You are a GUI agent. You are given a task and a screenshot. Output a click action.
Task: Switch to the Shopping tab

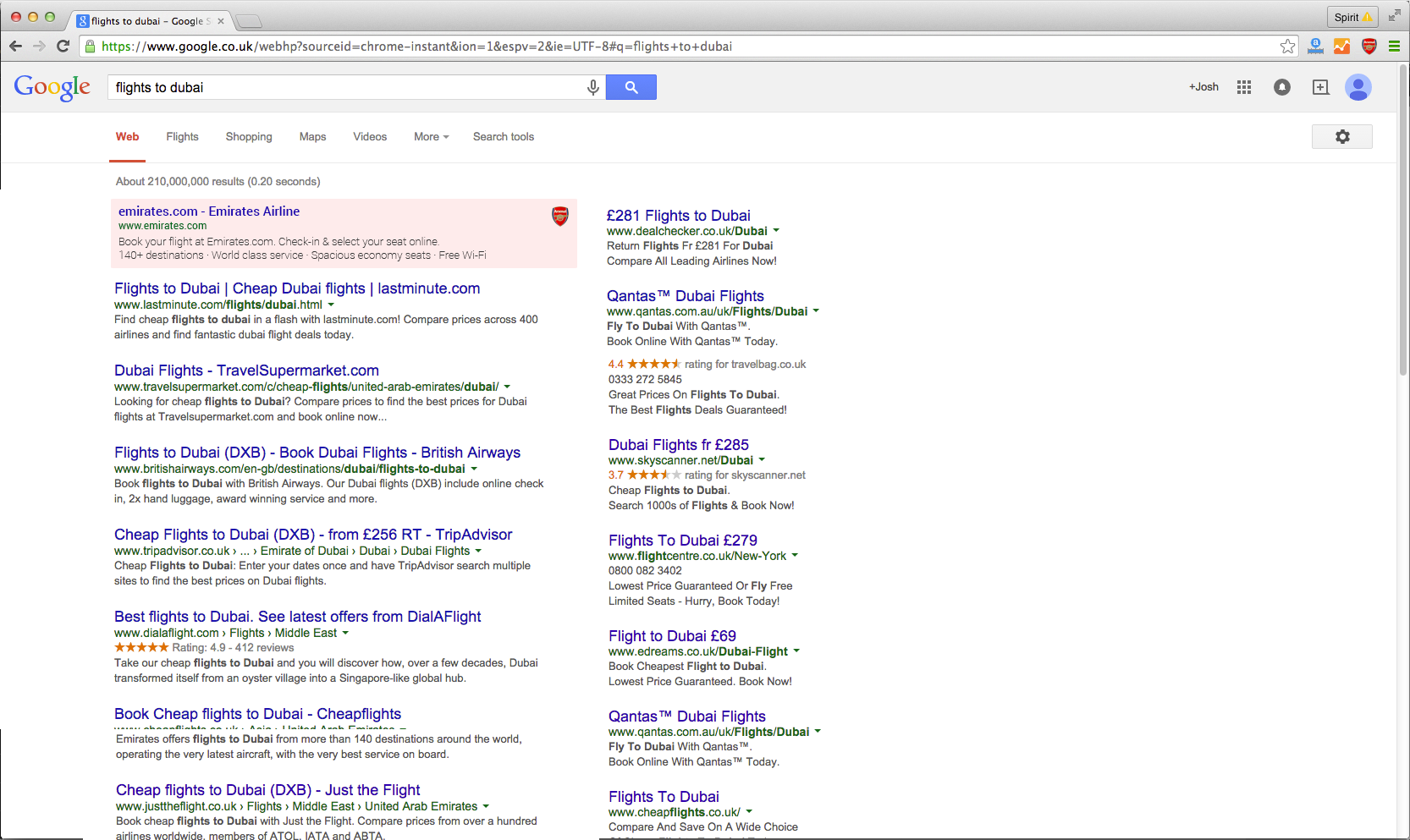click(x=249, y=137)
